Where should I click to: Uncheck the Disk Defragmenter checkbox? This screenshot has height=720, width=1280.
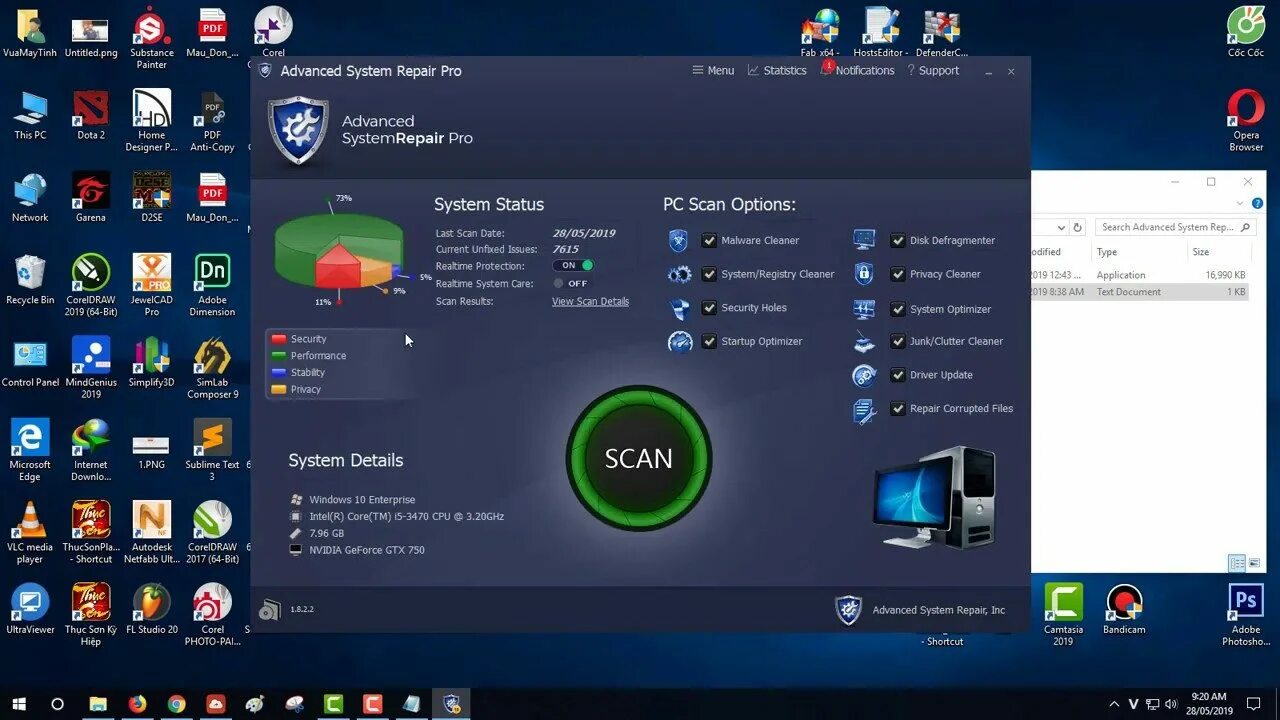point(898,240)
